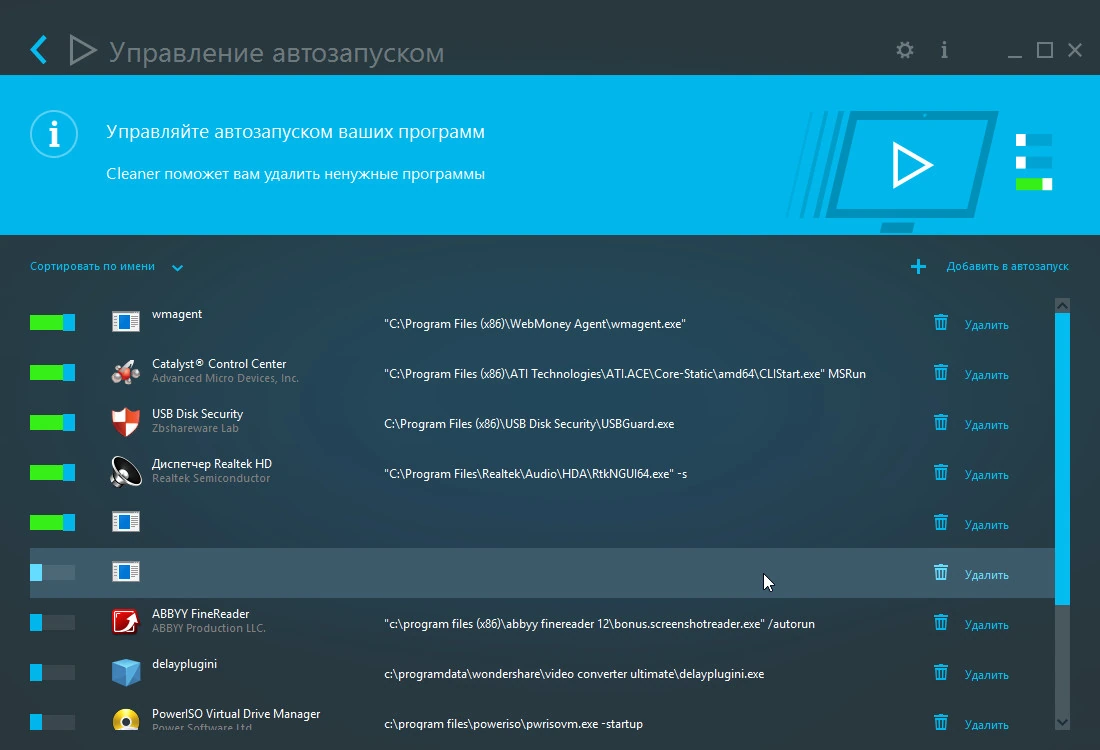Turn off USB Disk Security autostart toggle
The image size is (1100, 750).
coord(53,422)
